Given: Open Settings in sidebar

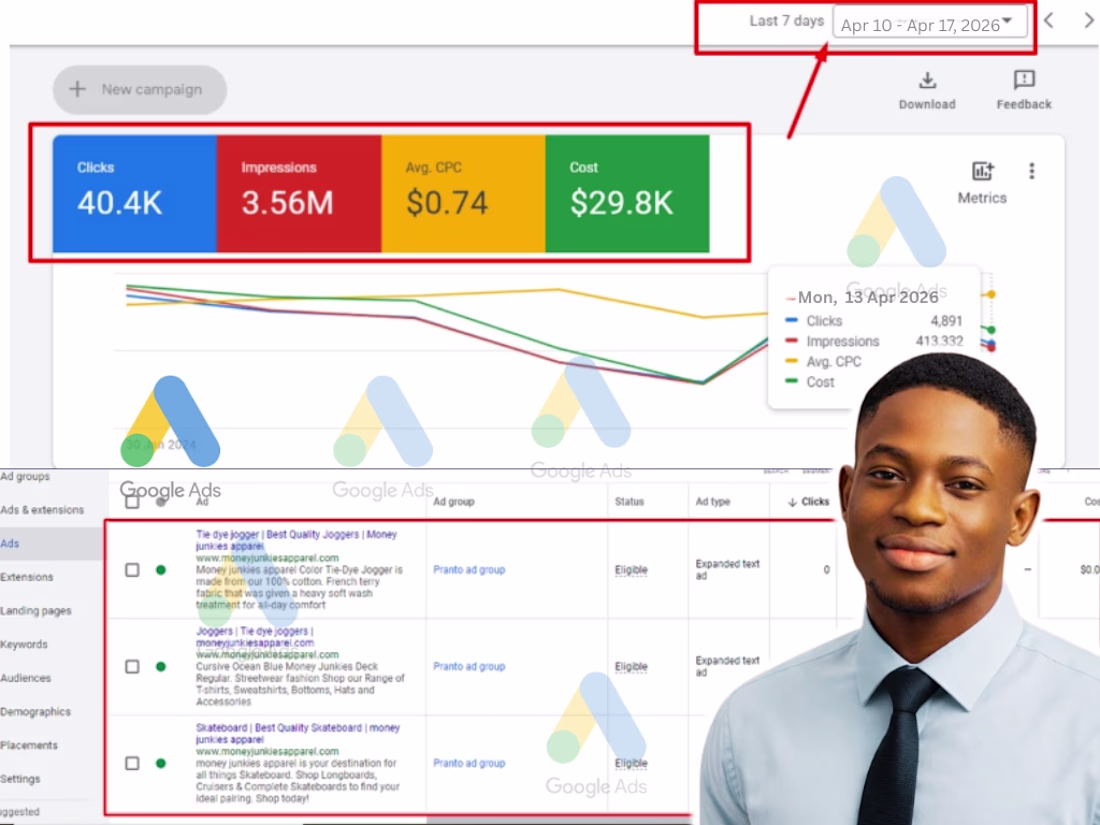Looking at the screenshot, I should point(20,779).
